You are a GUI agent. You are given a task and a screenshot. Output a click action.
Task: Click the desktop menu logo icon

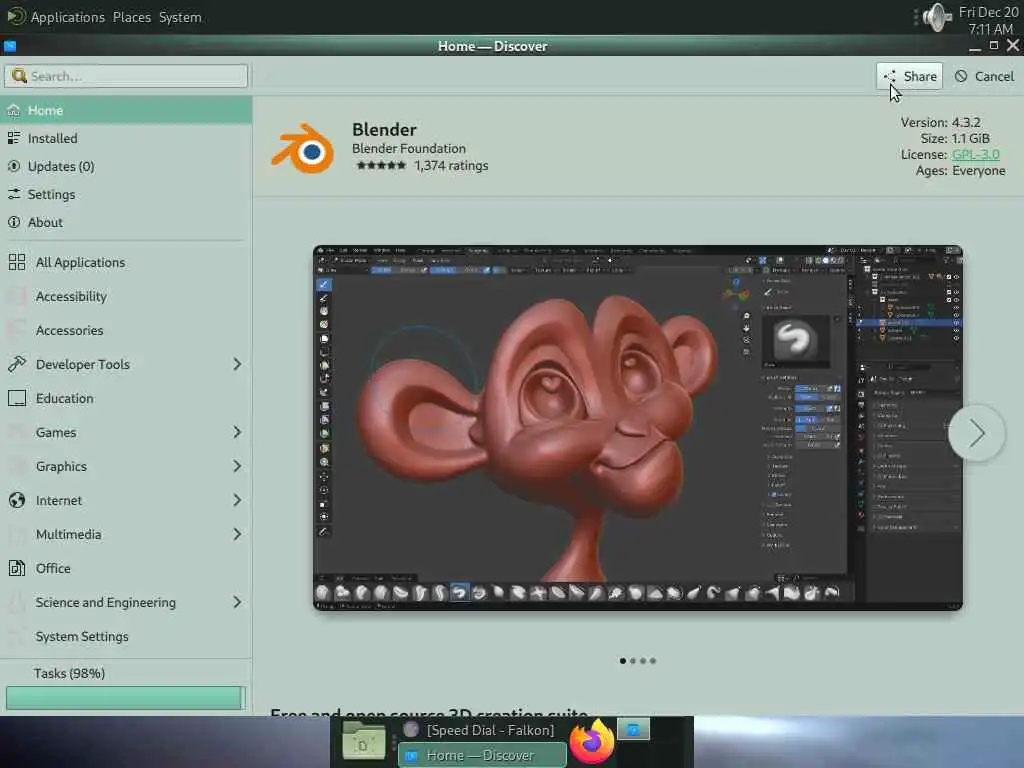16,16
